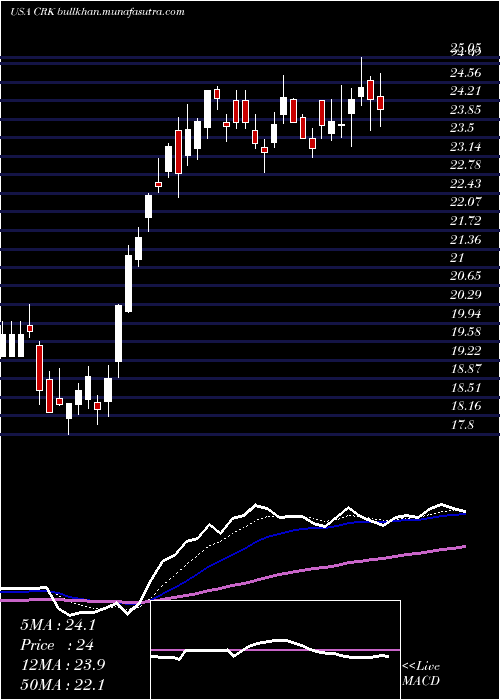Click the 23.14 price axis label
Screen dimensions: 500x700
[466, 147]
